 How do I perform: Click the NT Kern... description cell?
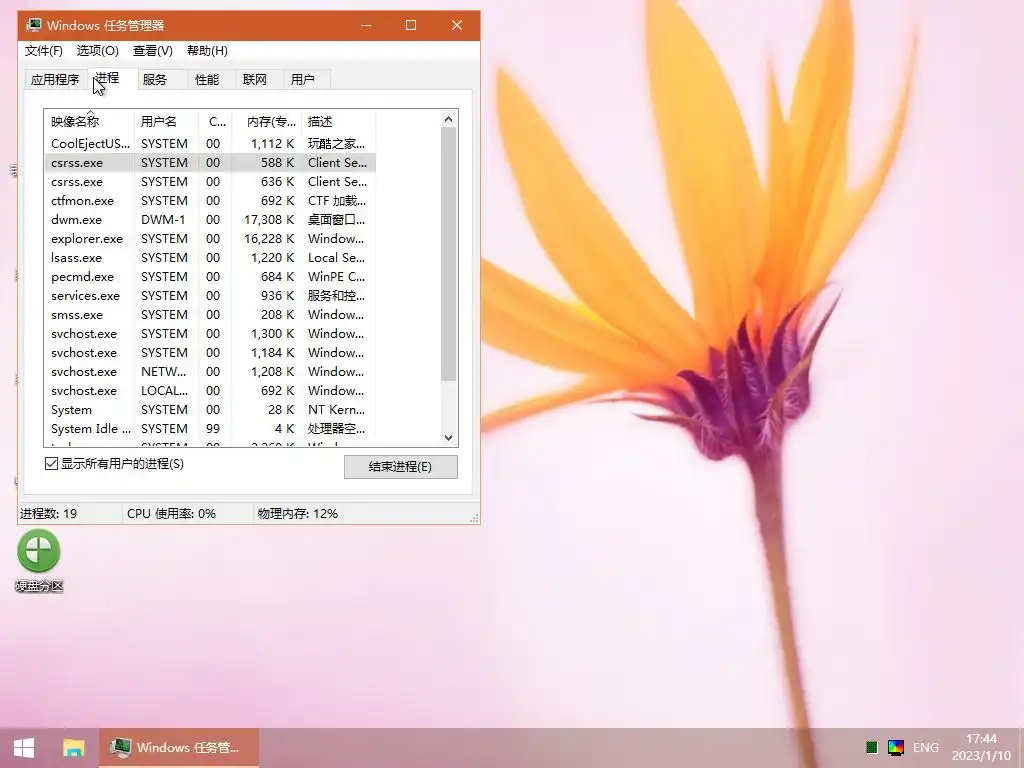pos(336,409)
